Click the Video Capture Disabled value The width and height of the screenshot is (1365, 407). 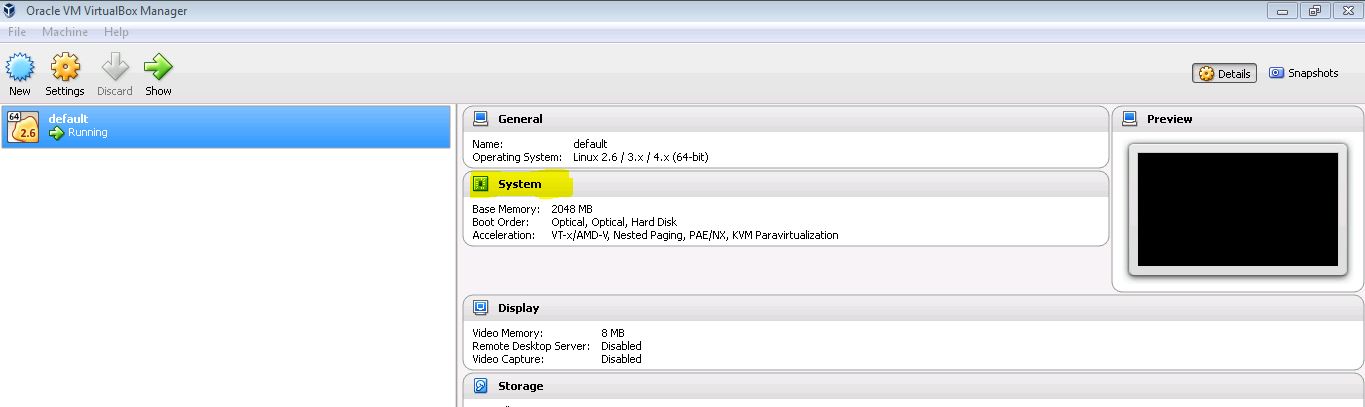click(621, 359)
